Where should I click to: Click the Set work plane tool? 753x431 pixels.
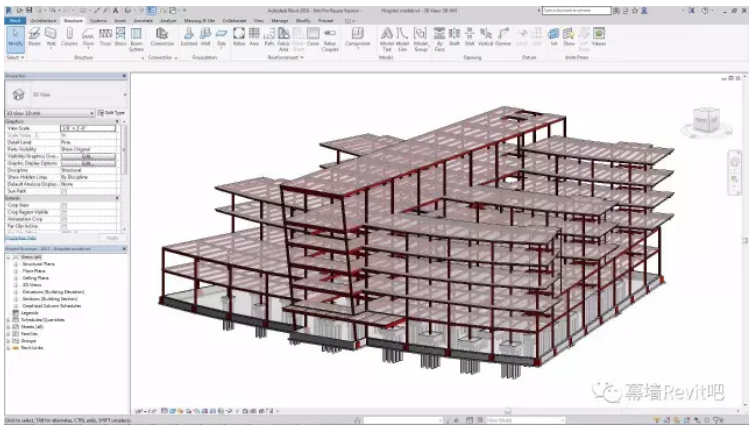click(x=554, y=37)
